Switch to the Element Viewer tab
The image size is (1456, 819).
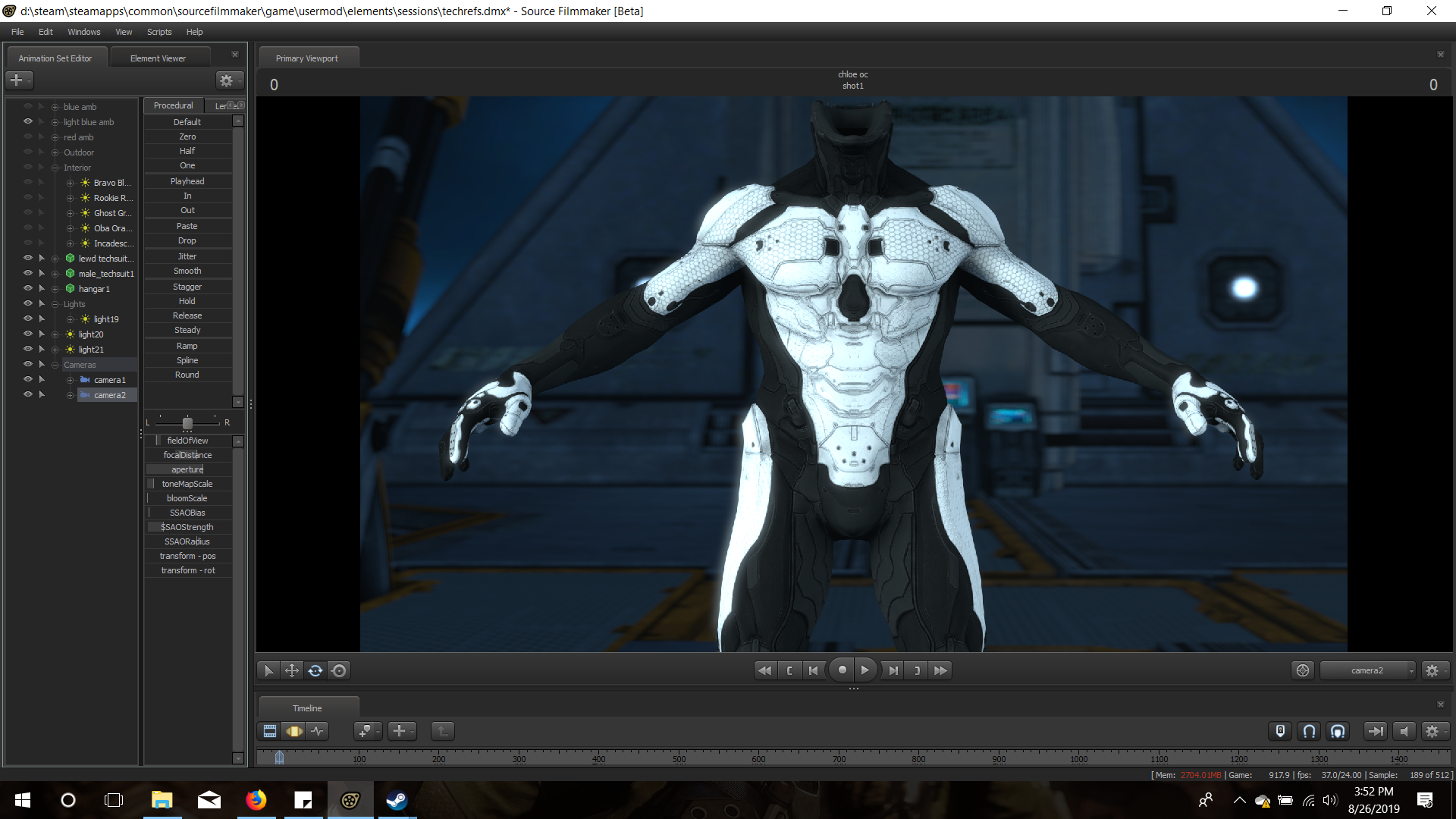click(158, 58)
